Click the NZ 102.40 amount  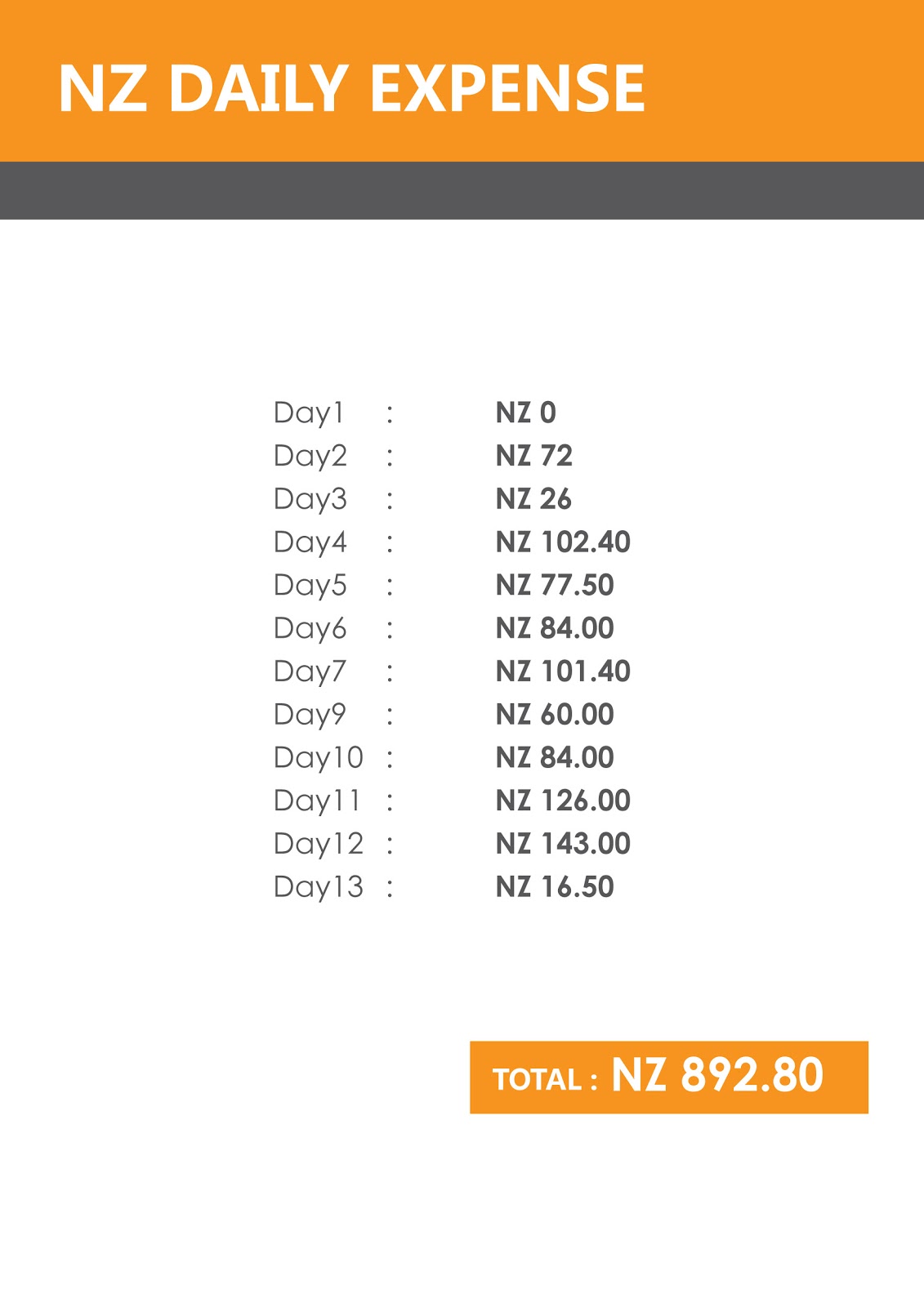click(563, 542)
